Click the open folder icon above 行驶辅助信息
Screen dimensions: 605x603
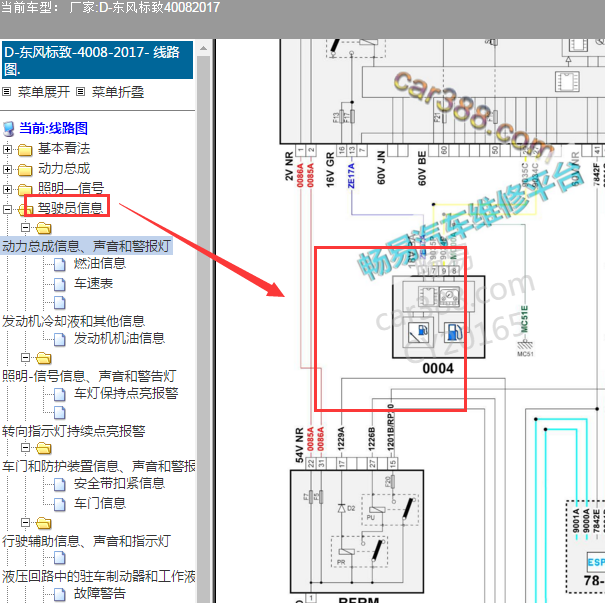pos(44,523)
